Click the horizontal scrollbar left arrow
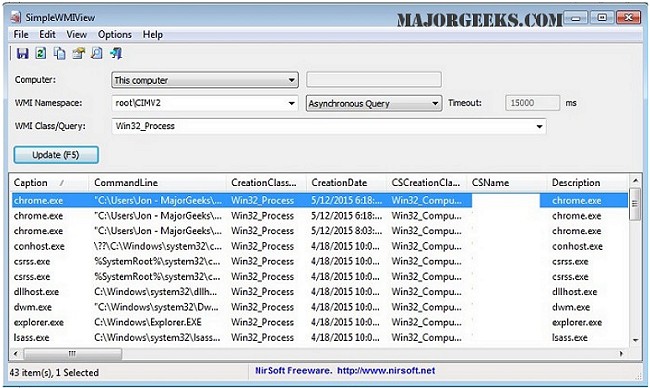 [15, 354]
